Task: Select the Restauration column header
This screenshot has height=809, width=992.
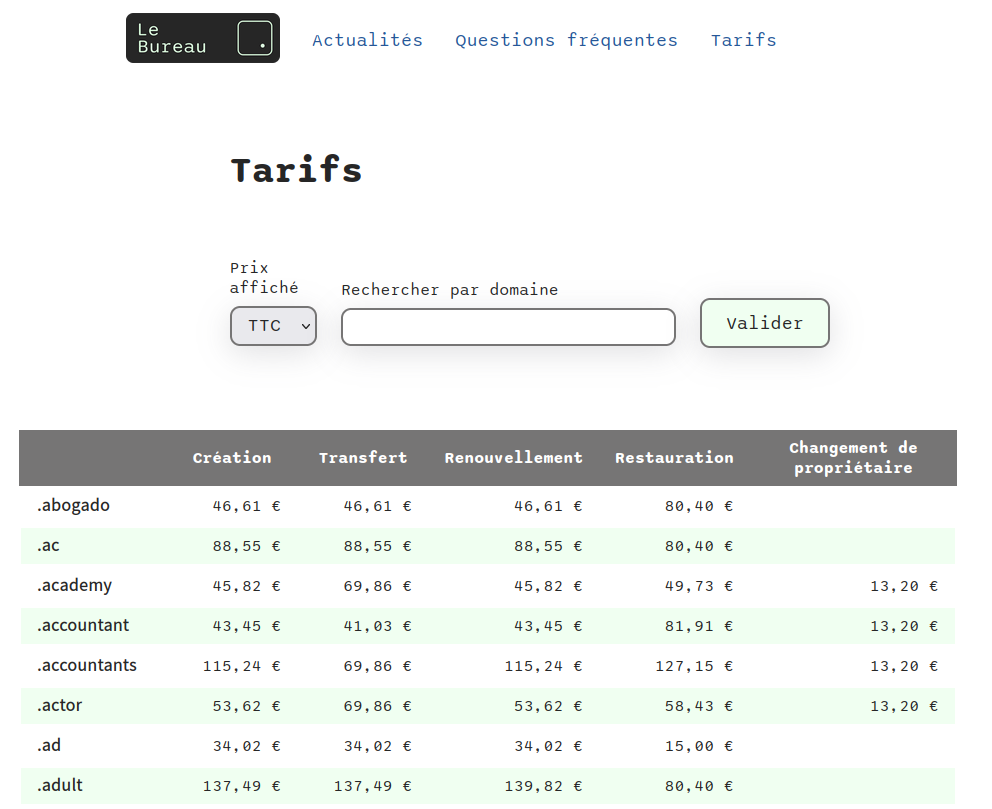Action: [674, 457]
